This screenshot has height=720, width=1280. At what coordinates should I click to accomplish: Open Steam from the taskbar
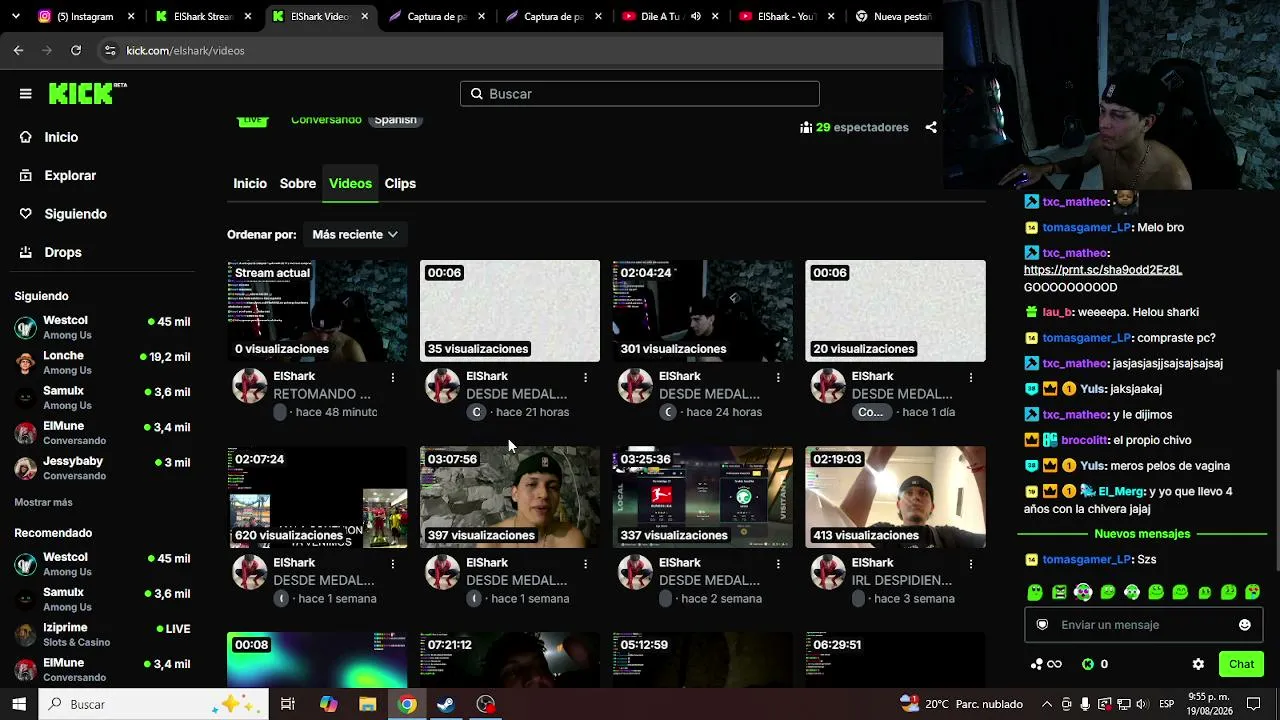pyautogui.click(x=446, y=704)
